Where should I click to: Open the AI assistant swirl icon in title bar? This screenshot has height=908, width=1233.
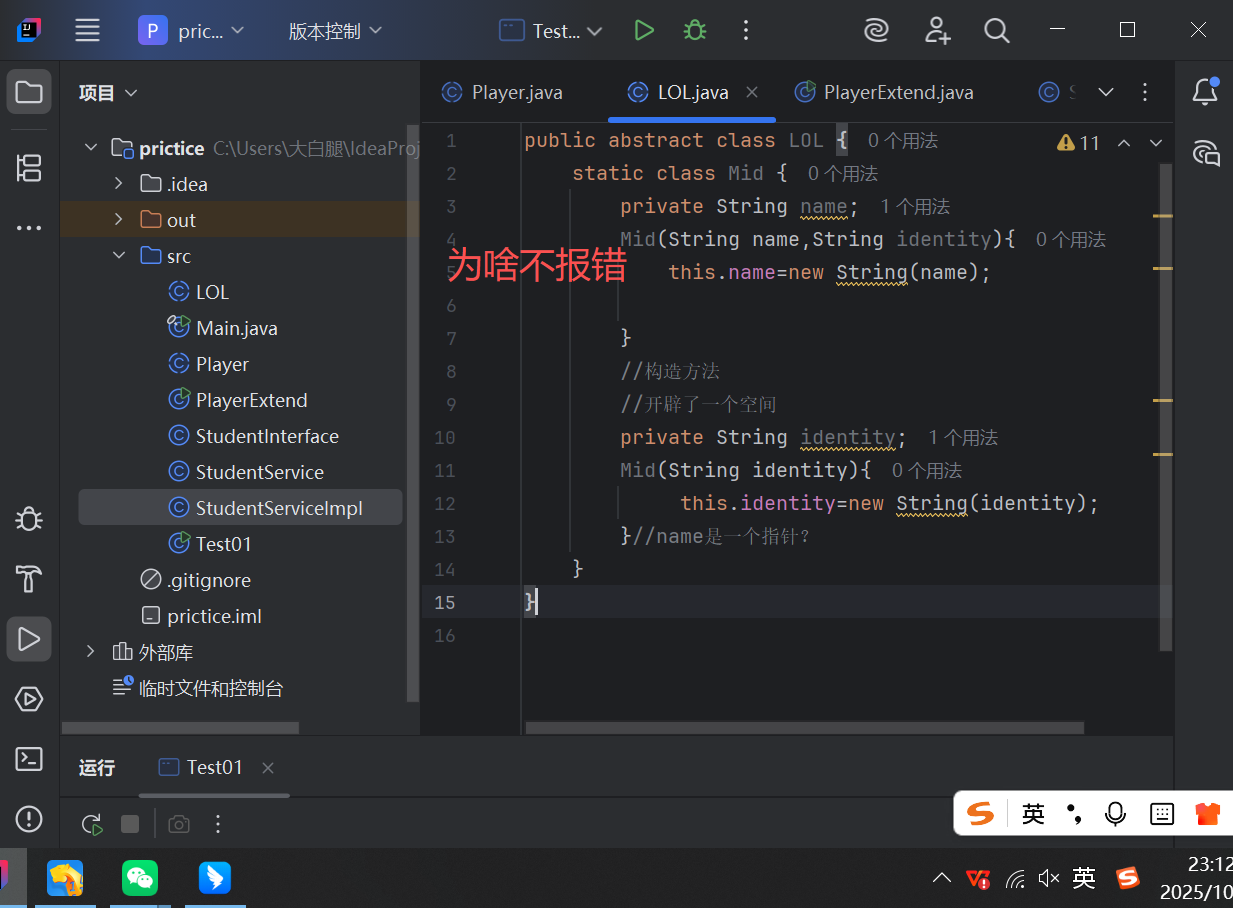pyautogui.click(x=877, y=31)
